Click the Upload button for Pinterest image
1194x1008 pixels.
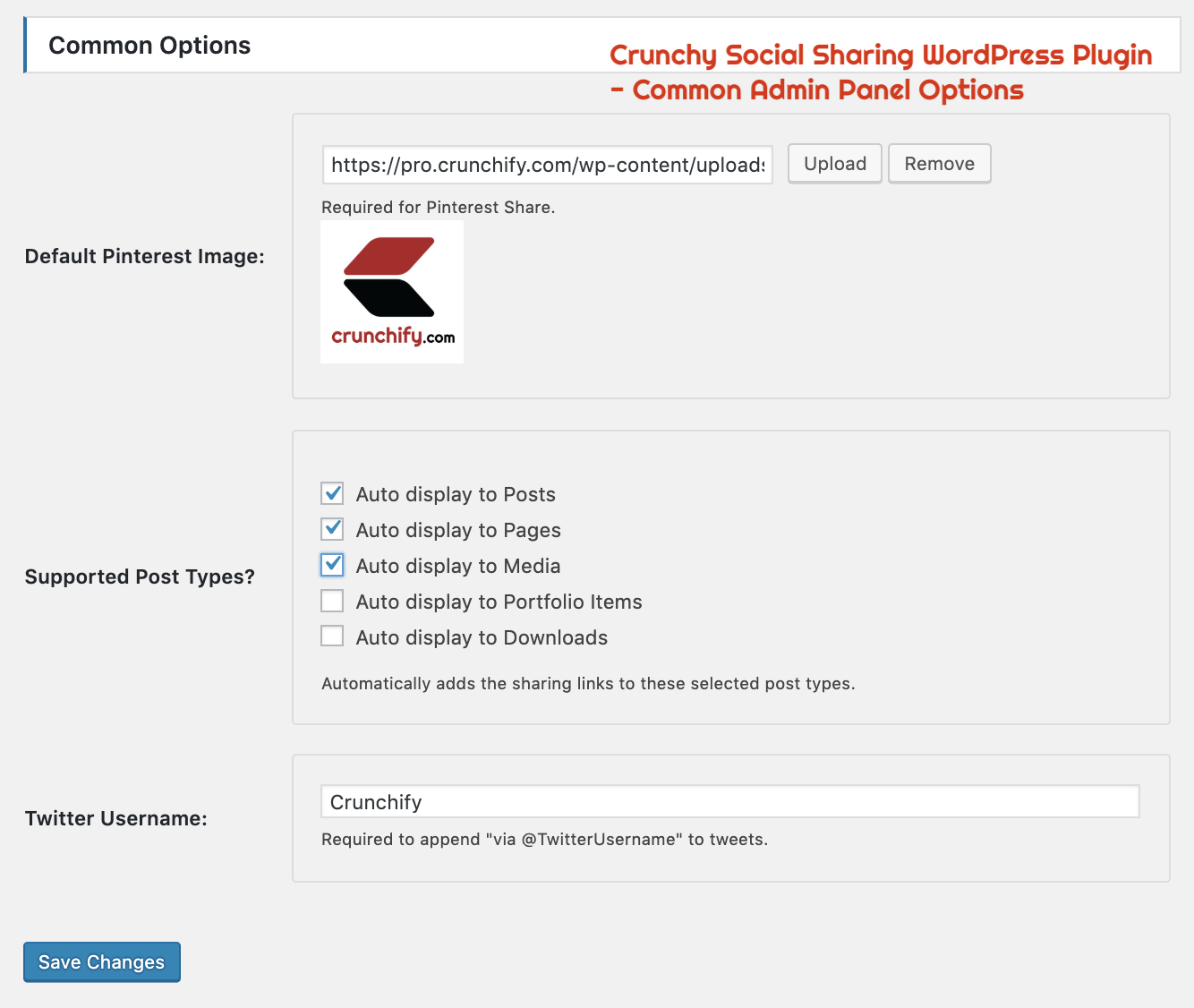[834, 164]
